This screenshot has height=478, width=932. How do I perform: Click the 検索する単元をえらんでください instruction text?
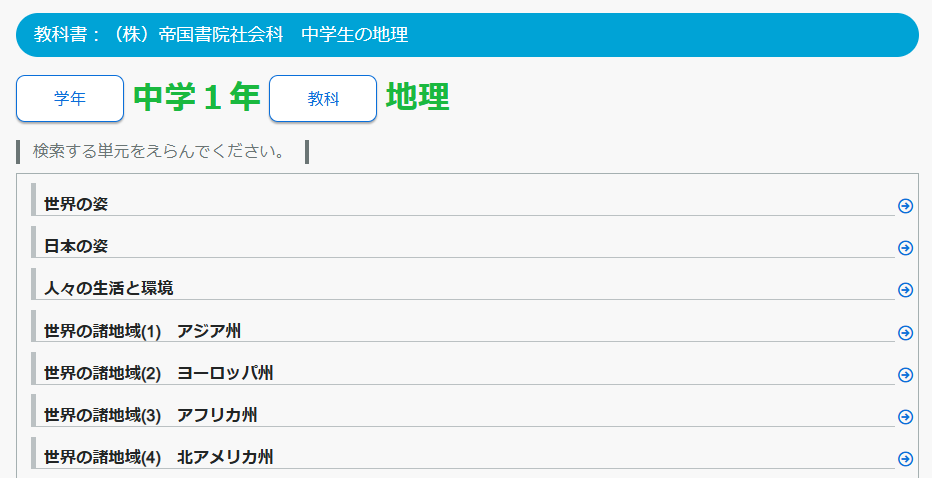159,152
